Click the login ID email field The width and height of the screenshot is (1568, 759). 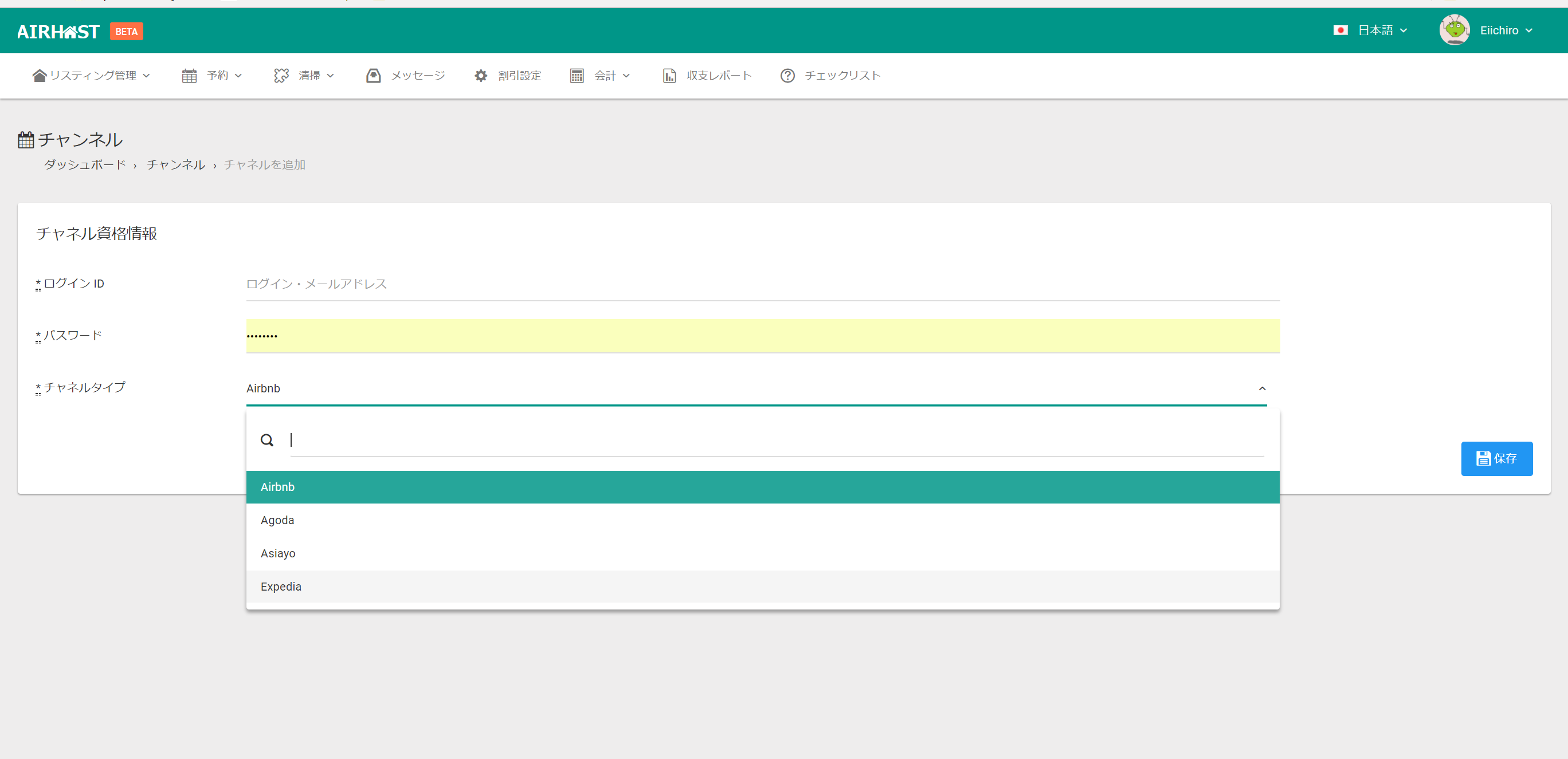pyautogui.click(x=762, y=284)
